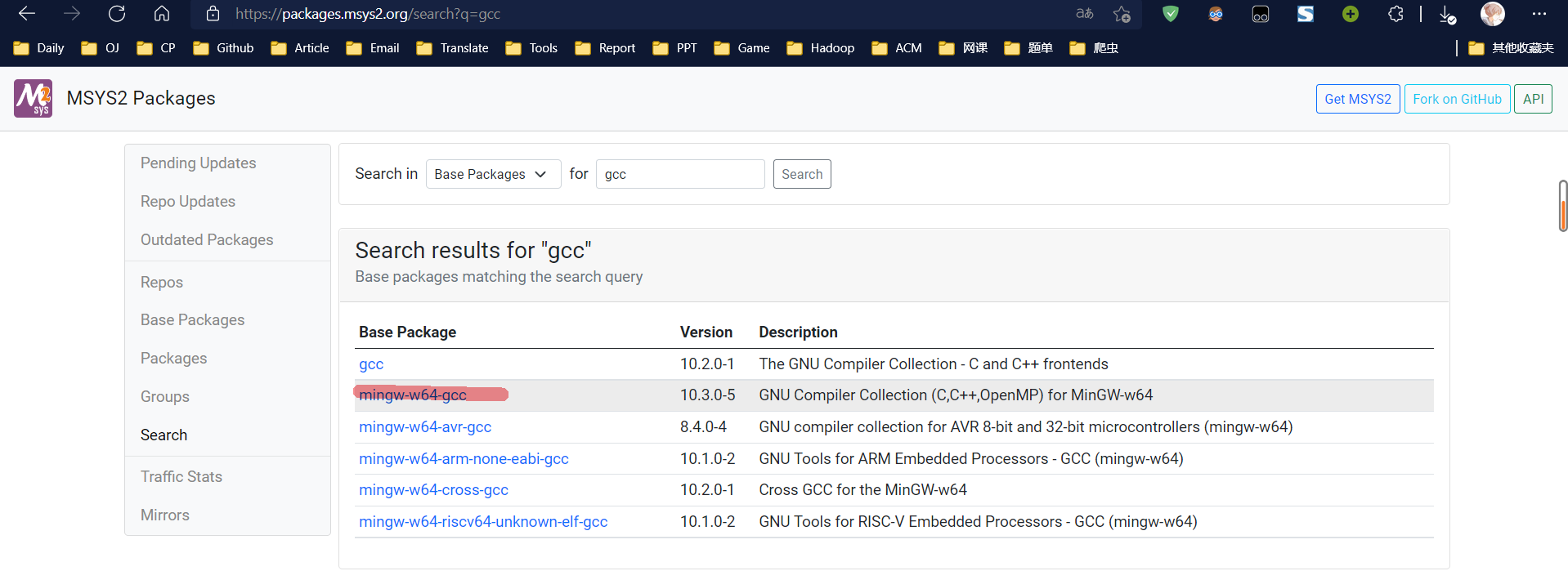1568x571 pixels.
Task: Open the mingw-w64-gcc package link
Action: click(x=413, y=395)
